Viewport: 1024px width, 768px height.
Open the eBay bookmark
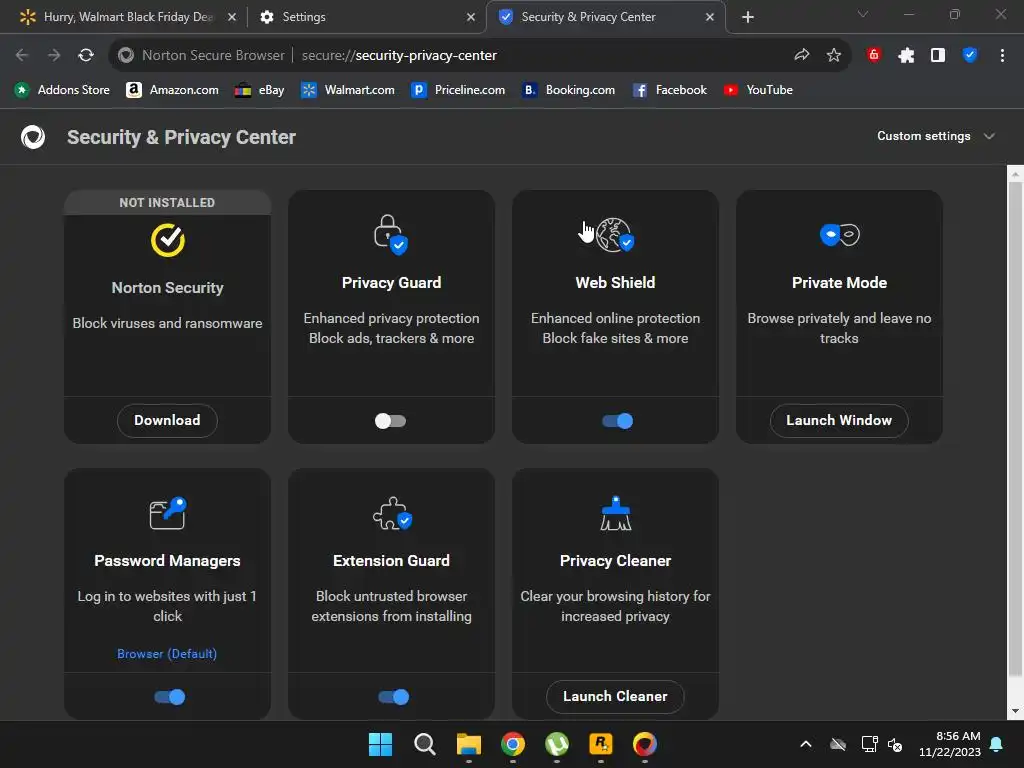(259, 90)
